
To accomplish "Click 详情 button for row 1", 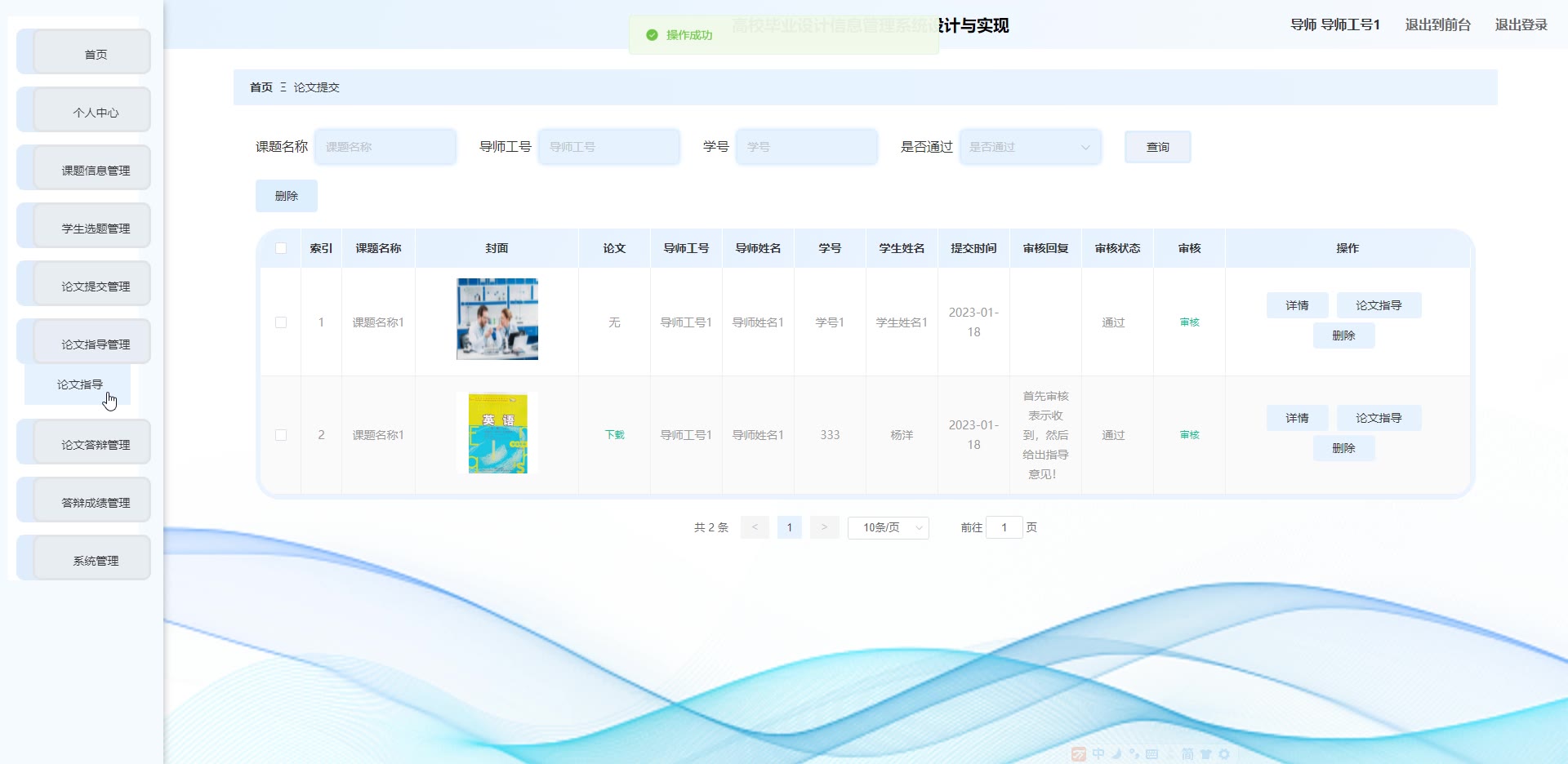I will 1297,305.
